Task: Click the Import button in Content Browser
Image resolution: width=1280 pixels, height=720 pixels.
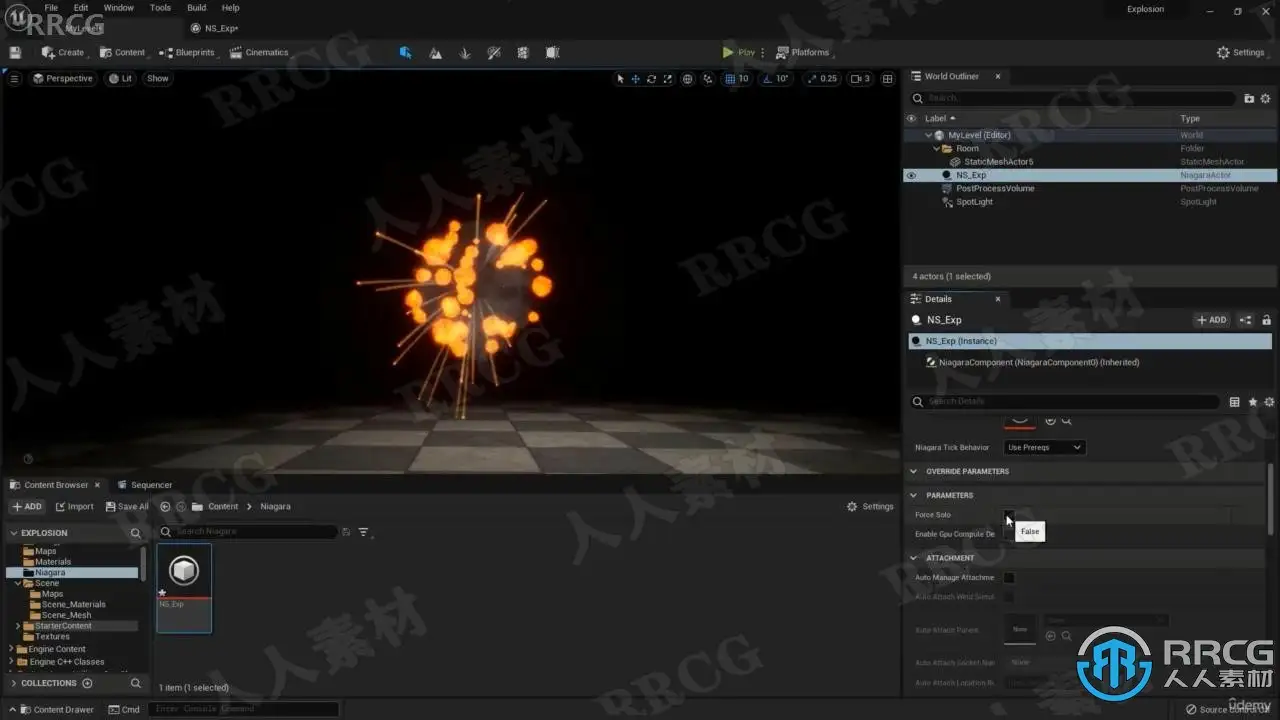Action: [x=75, y=507]
